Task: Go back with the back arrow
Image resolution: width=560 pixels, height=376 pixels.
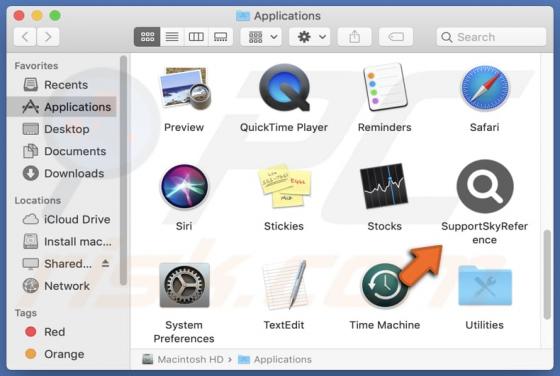Action: coord(25,37)
